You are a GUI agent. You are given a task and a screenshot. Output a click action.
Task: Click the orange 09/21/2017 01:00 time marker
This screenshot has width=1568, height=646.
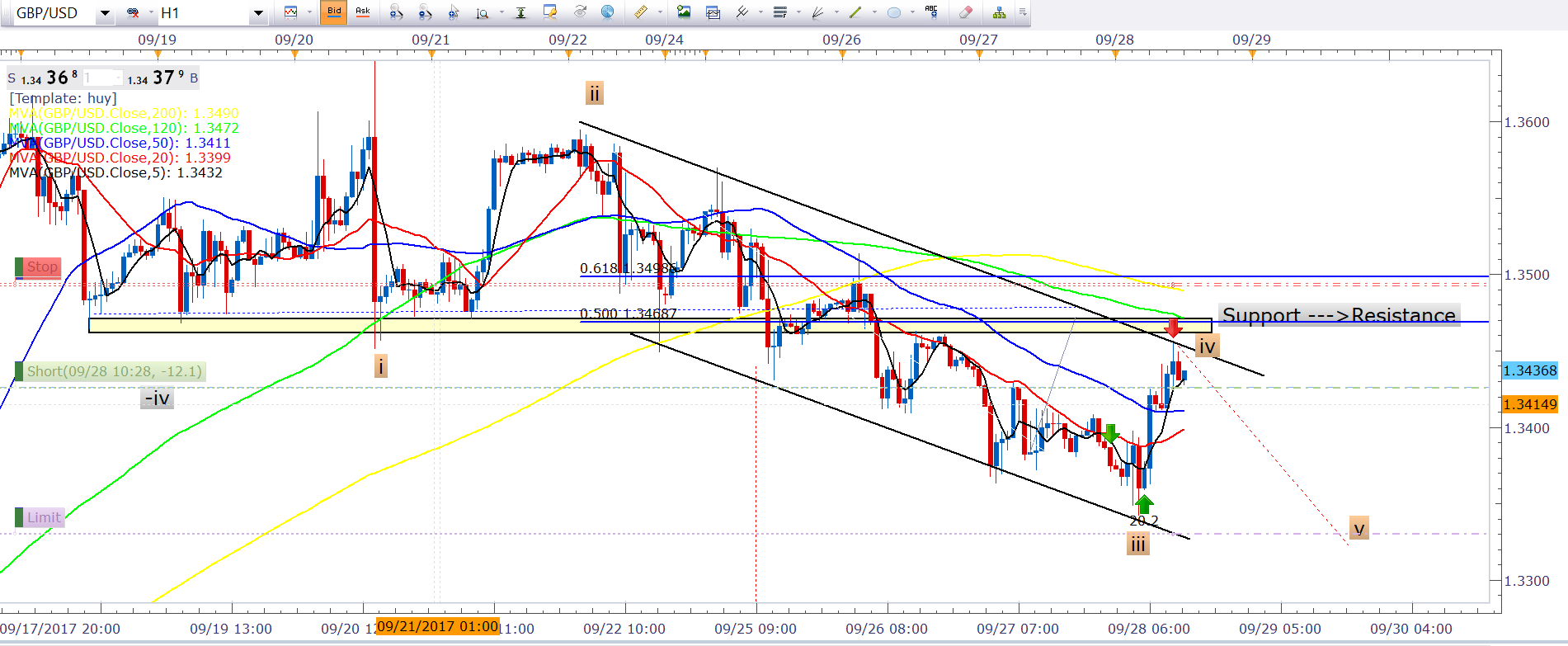(x=437, y=626)
